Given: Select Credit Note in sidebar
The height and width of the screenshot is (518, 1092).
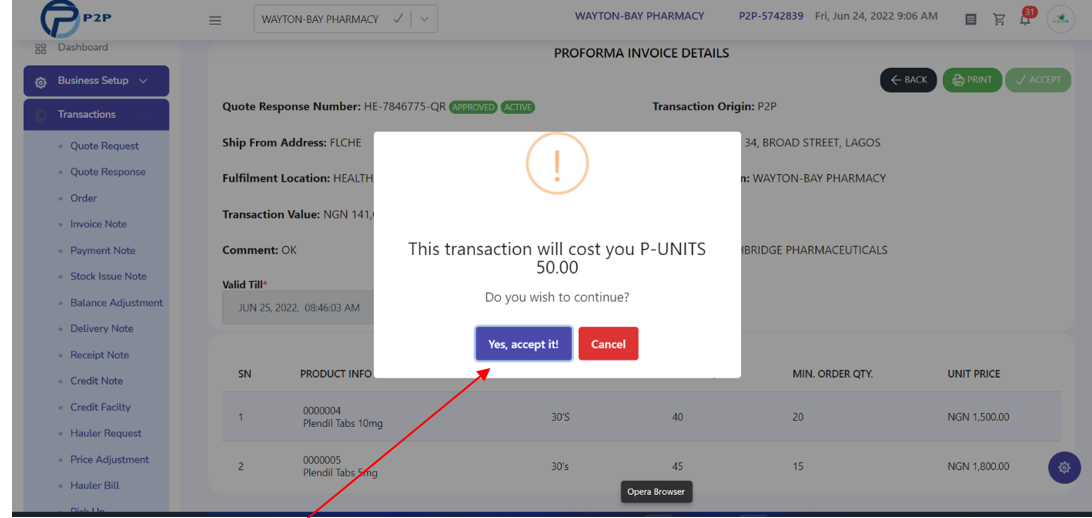Looking at the screenshot, I should (96, 381).
